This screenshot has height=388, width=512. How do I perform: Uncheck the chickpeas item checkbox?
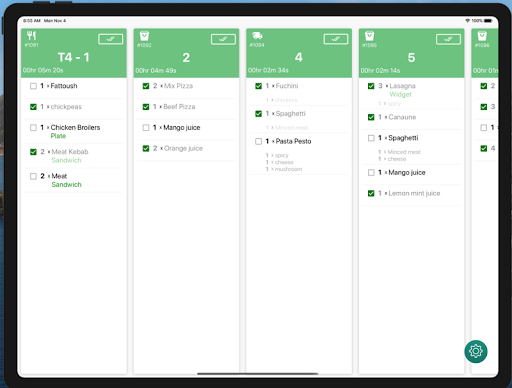(33, 107)
